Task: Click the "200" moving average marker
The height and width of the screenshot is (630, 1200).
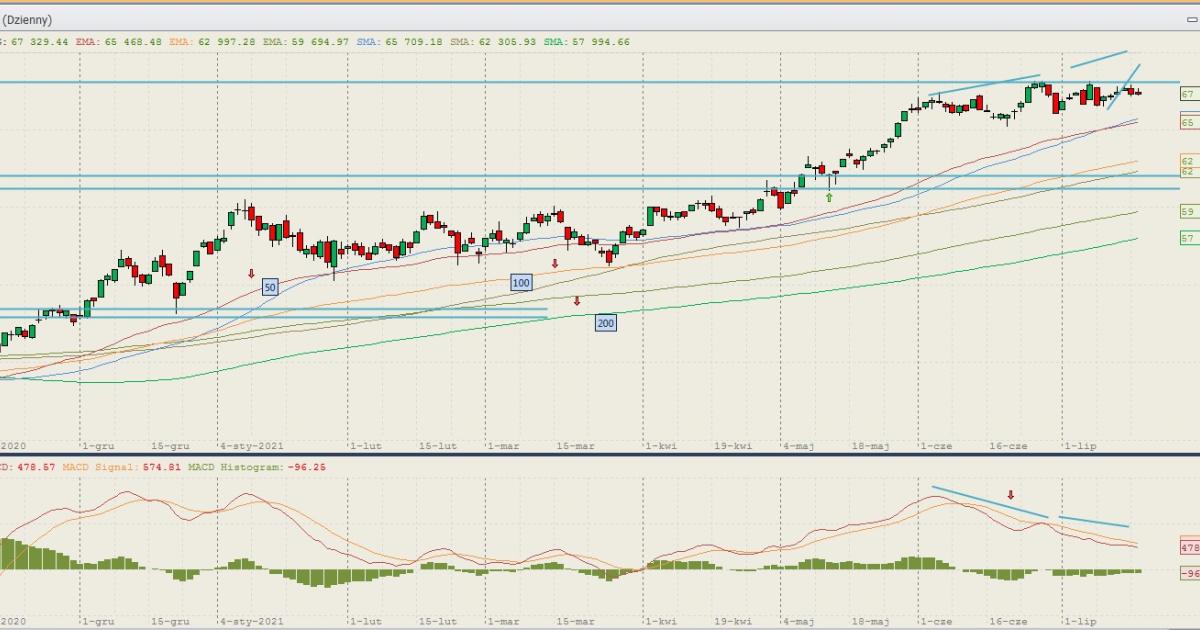Action: [x=605, y=323]
